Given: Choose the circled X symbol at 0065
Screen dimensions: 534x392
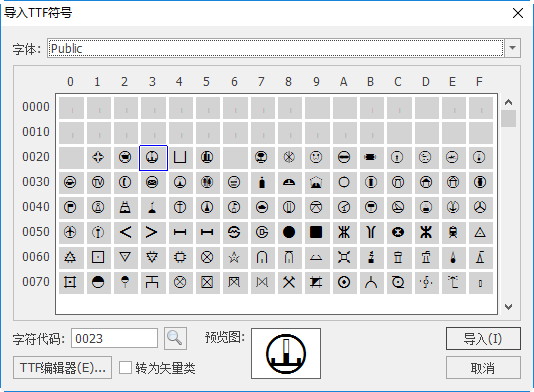Looking at the screenshot, I should (x=207, y=257).
